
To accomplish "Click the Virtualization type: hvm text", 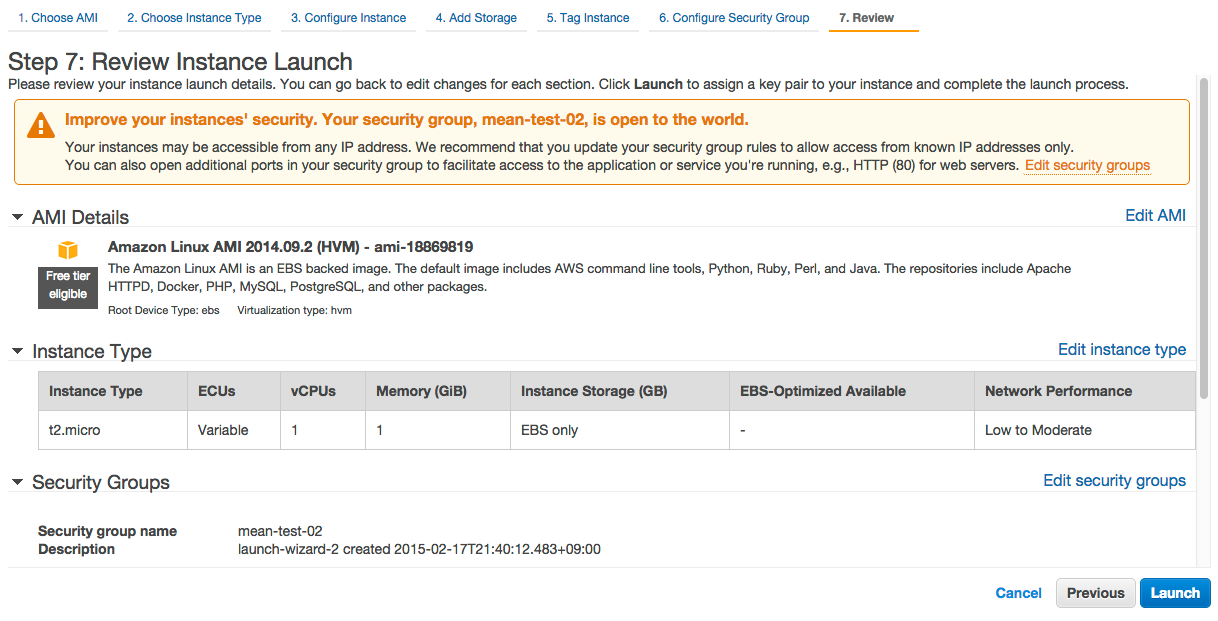I will (x=294, y=310).
